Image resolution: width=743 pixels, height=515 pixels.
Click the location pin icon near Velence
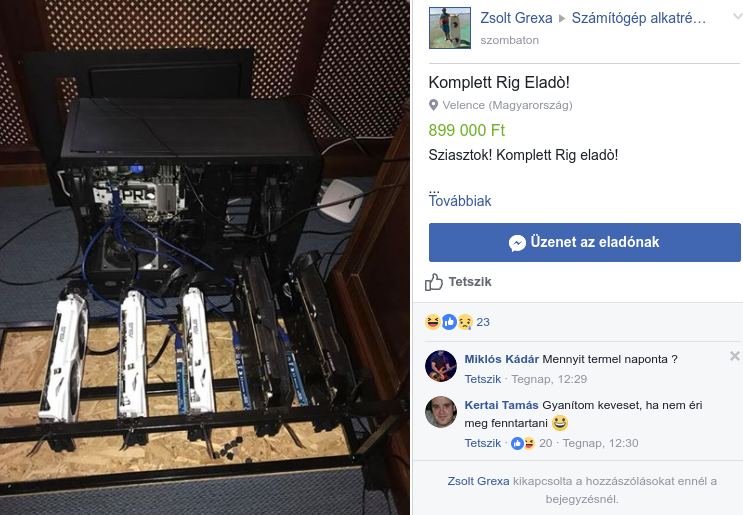coord(433,105)
